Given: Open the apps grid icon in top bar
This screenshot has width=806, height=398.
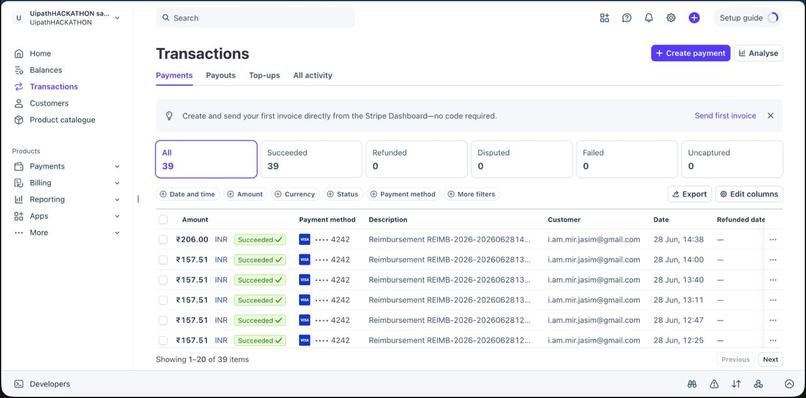Looking at the screenshot, I should tap(604, 18).
